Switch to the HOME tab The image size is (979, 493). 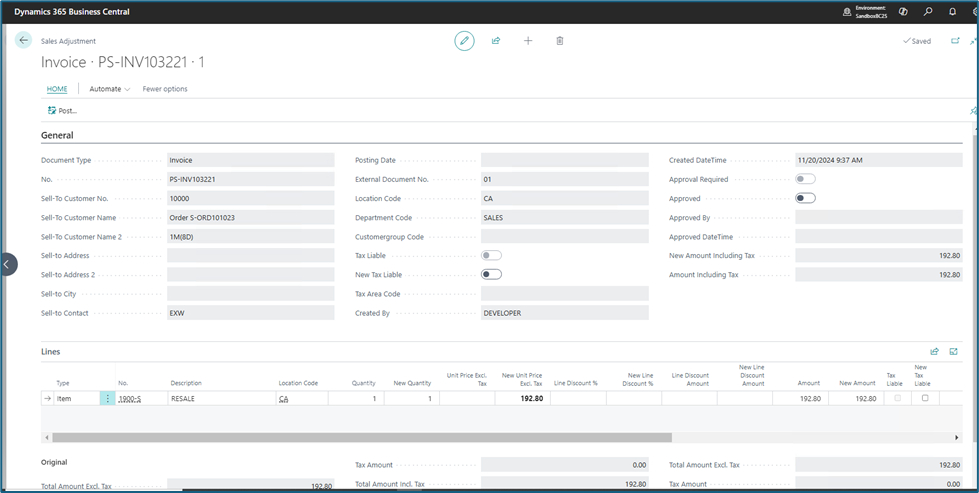pos(57,89)
